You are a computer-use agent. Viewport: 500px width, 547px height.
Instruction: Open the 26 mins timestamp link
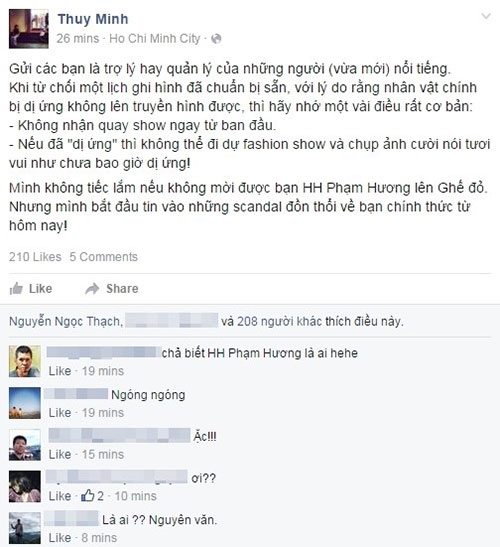tap(78, 38)
